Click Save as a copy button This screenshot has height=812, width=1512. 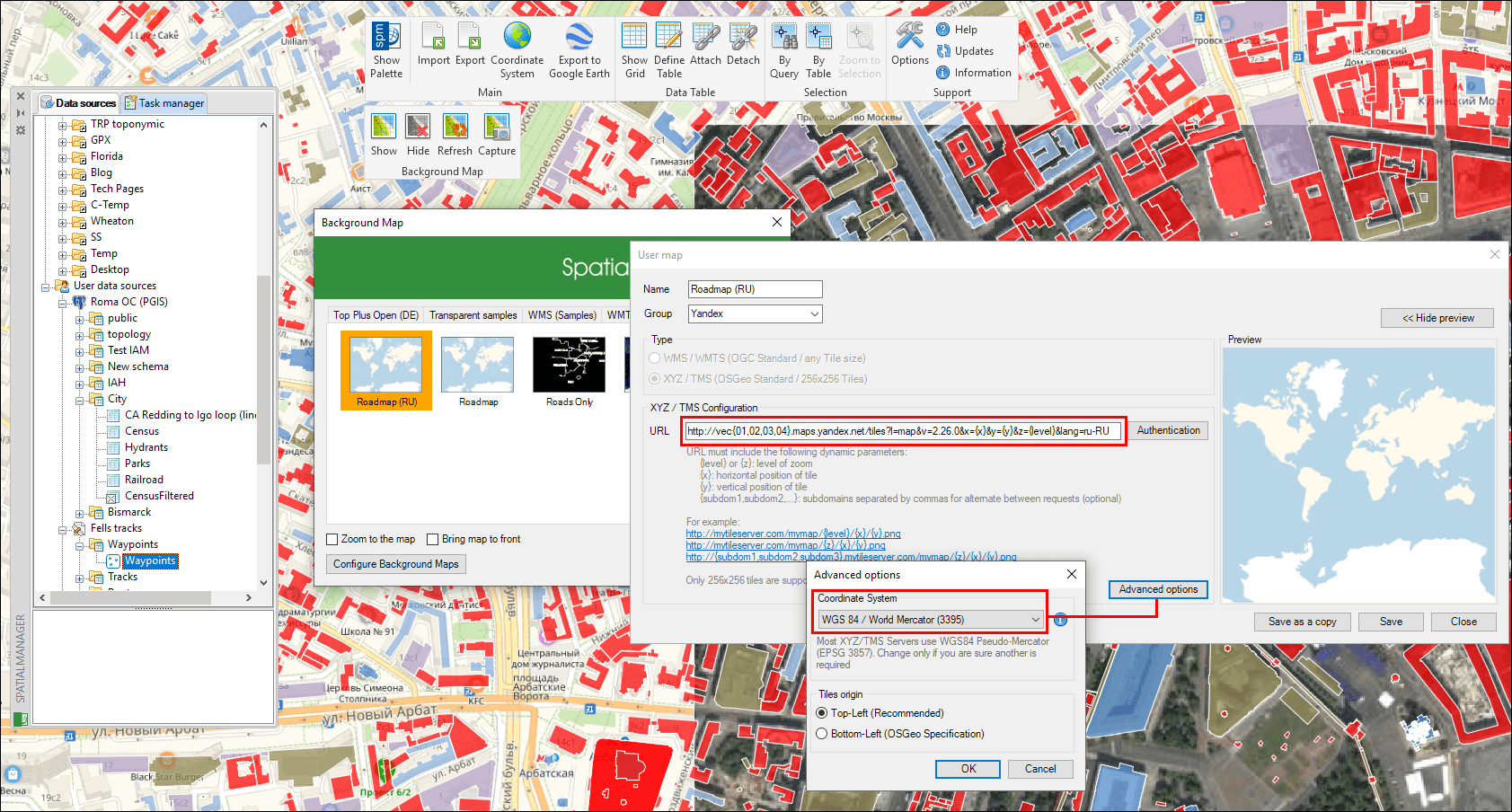pos(1302,622)
